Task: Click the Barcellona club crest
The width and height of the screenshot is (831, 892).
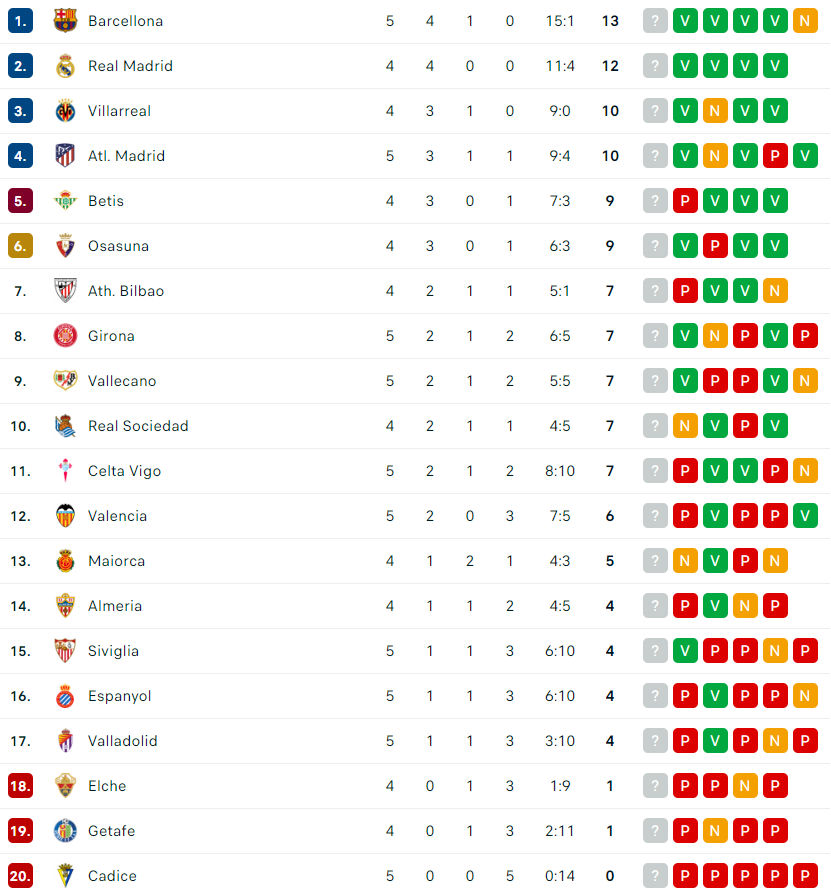Action: coord(65,21)
